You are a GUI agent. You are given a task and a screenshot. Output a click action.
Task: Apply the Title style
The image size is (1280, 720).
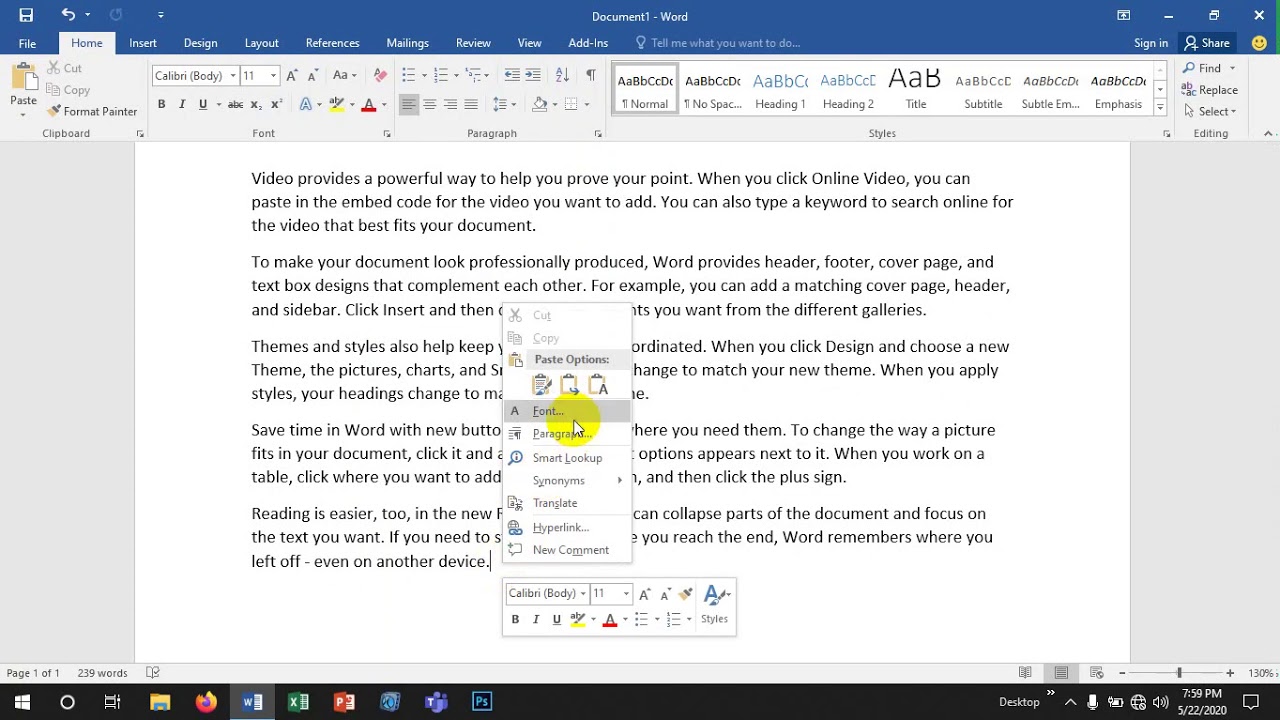coord(915,89)
